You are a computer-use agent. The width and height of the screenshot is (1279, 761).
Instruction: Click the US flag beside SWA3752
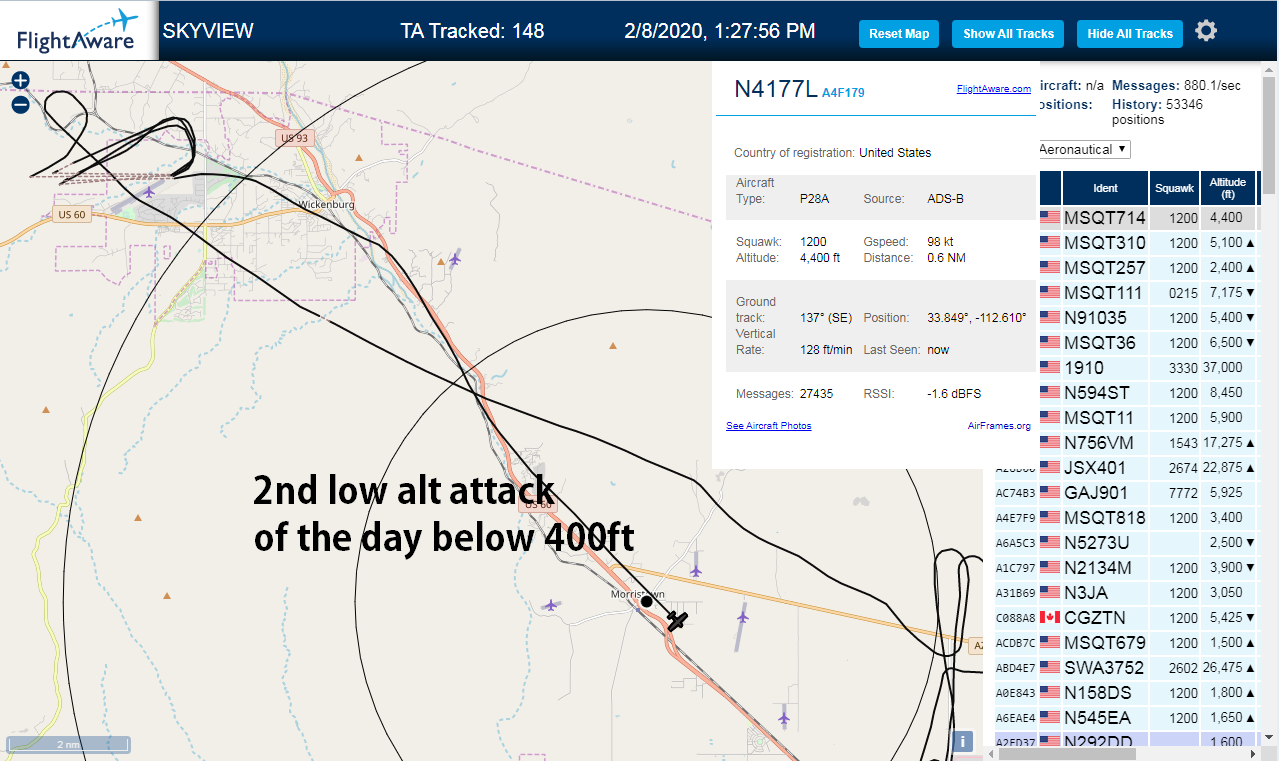(1050, 667)
